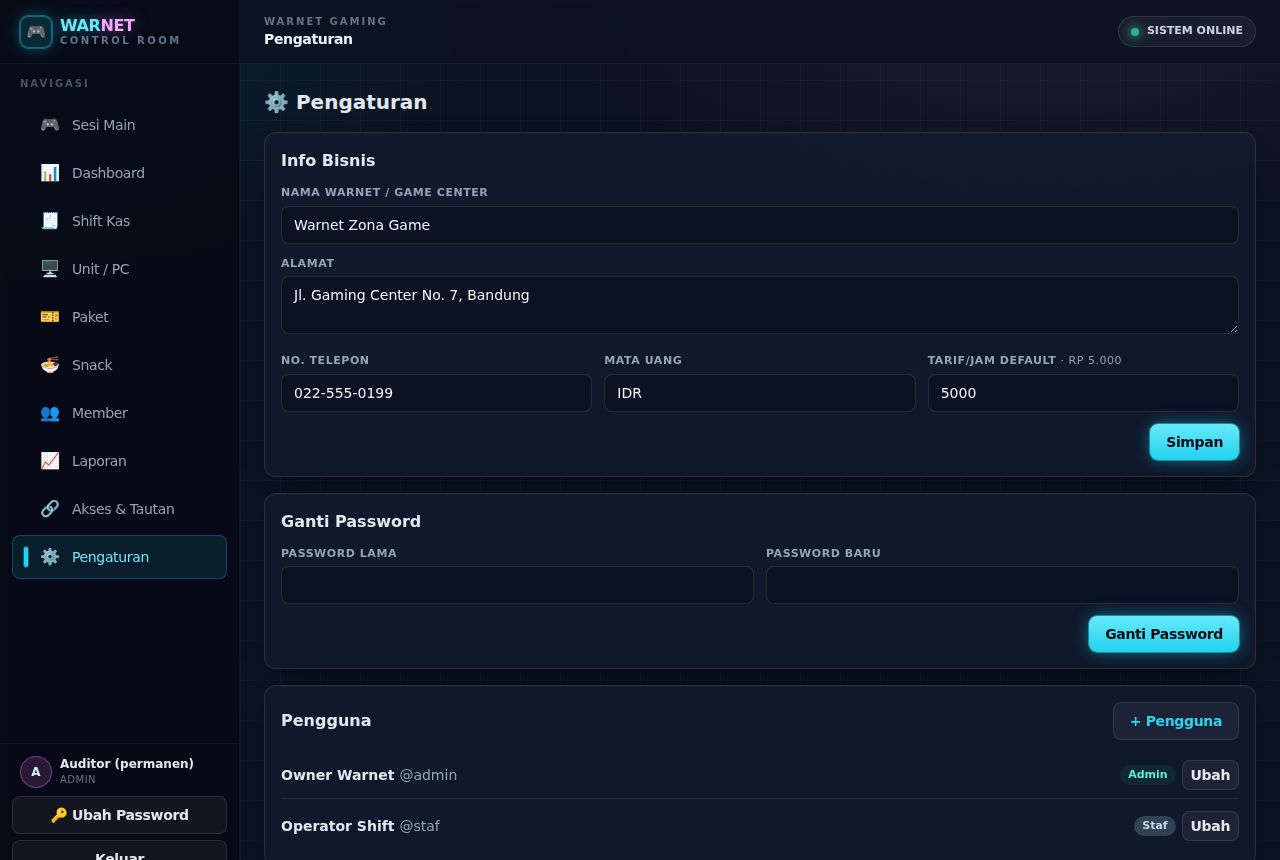1280x860 pixels.
Task: Click Ubah Password in the sidebar
Action: 119,815
